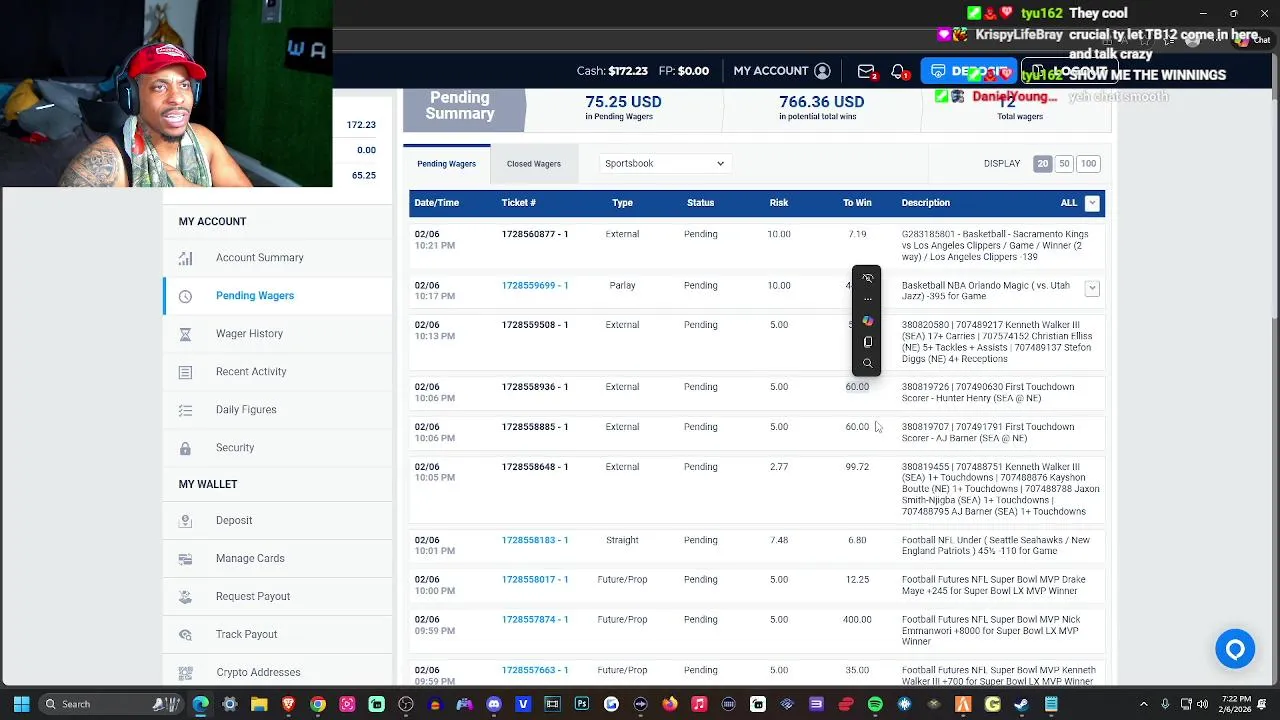
Task: Click the blue Deposit button in header
Action: tap(968, 71)
